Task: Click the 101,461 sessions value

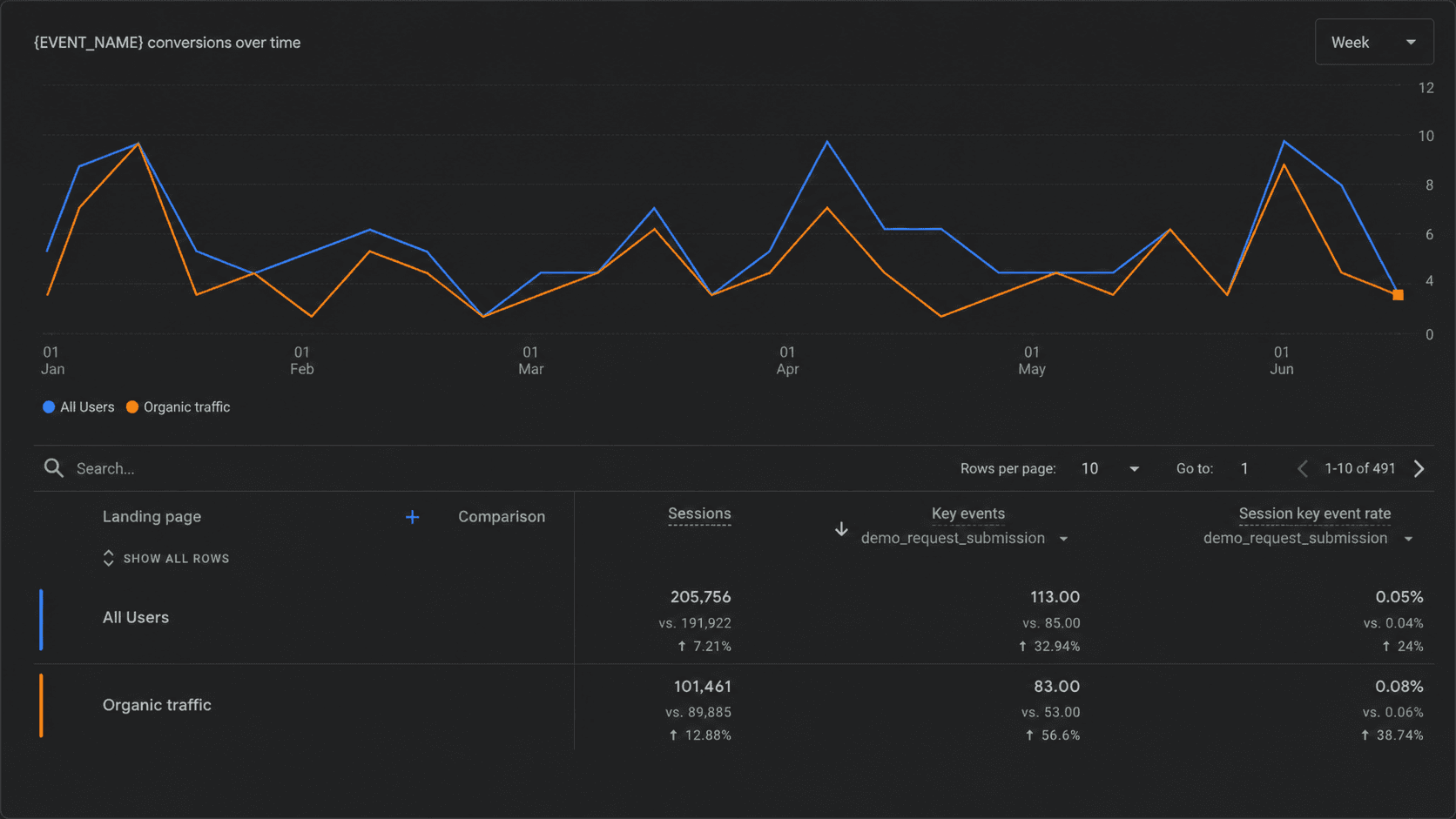Action: pyautogui.click(x=703, y=687)
